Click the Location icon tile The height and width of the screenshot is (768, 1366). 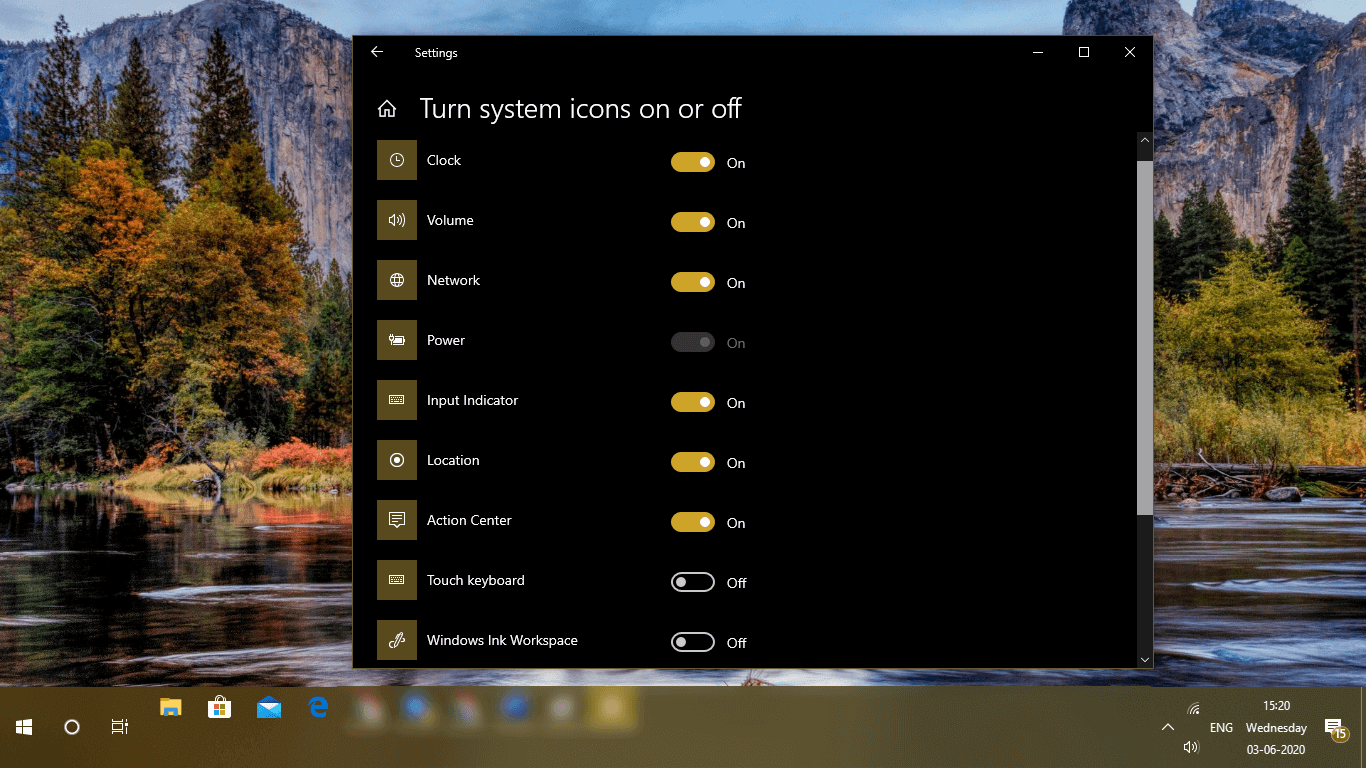point(396,460)
